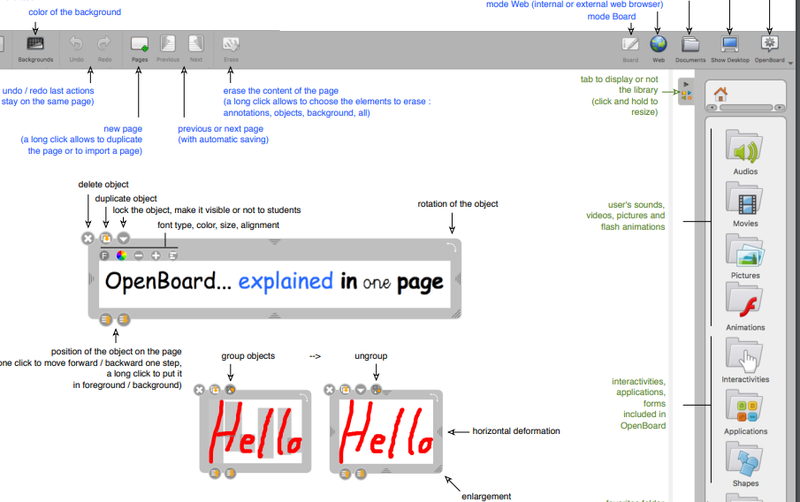
Task: Open the Backgrounds color chooser
Action: [35, 49]
